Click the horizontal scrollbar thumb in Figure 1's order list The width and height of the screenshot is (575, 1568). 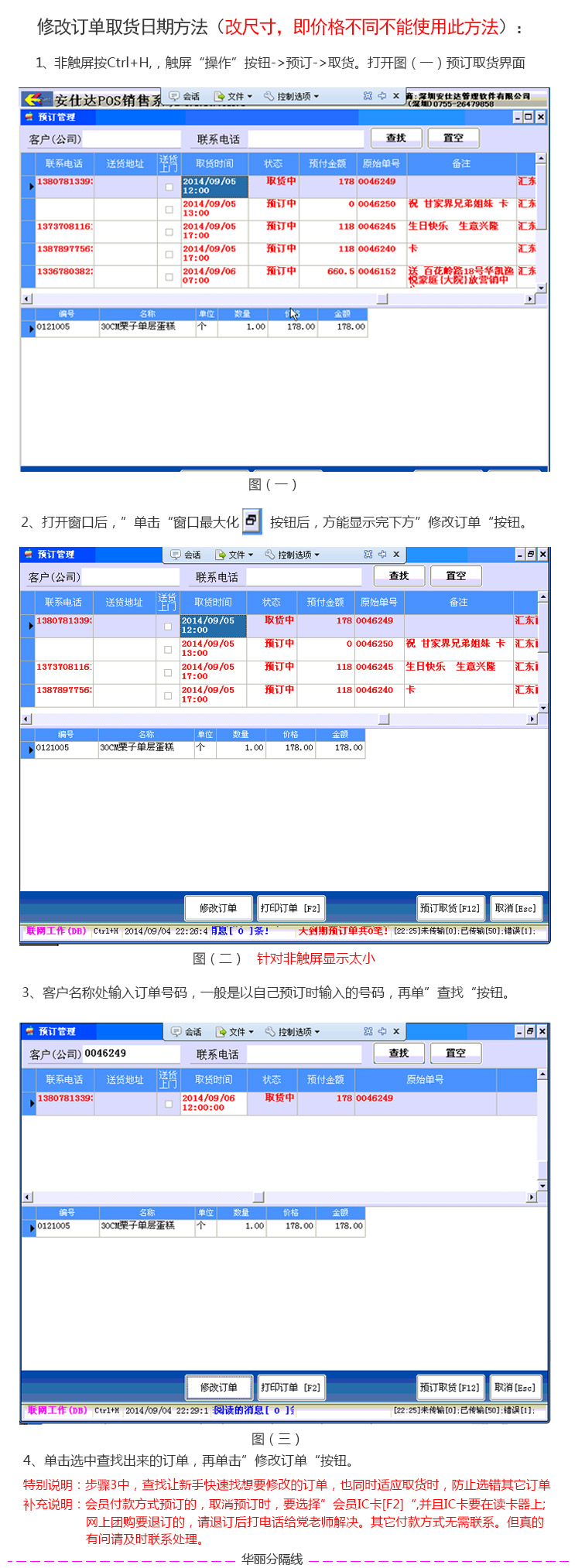tap(382, 299)
